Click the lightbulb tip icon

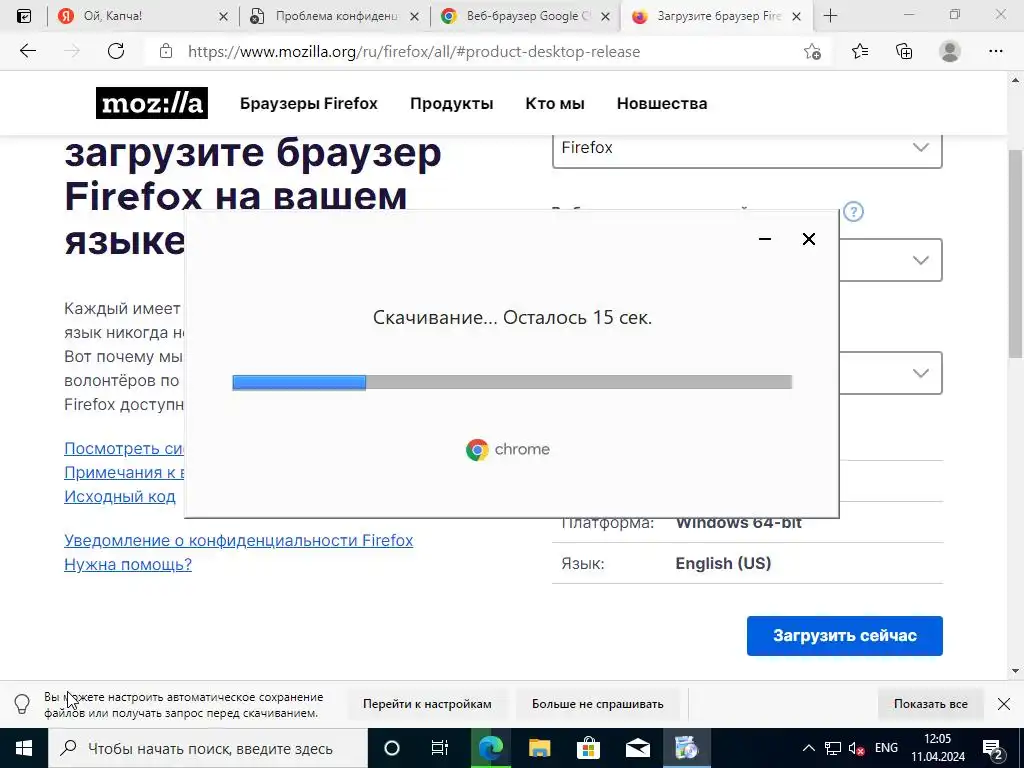(22, 704)
